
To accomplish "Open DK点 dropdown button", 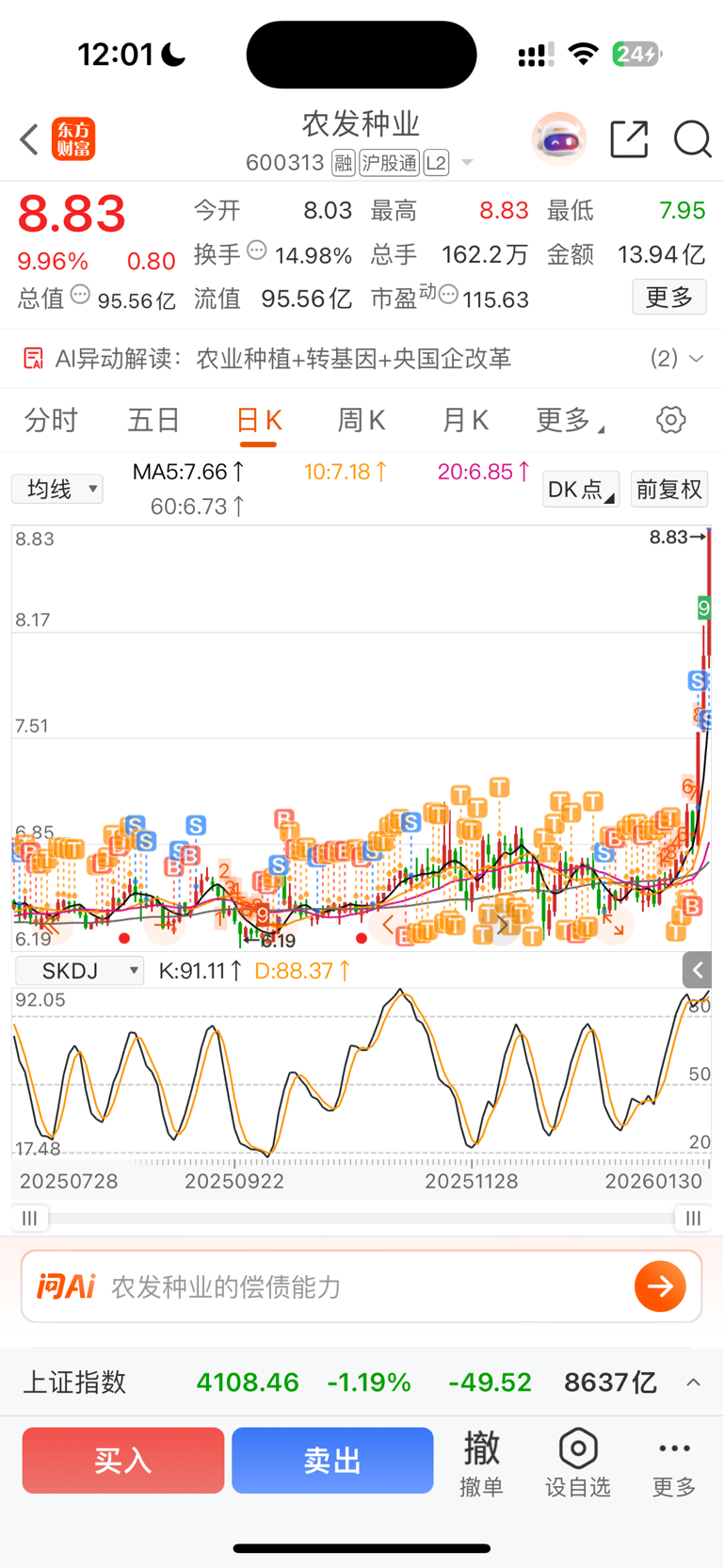I will coord(581,490).
